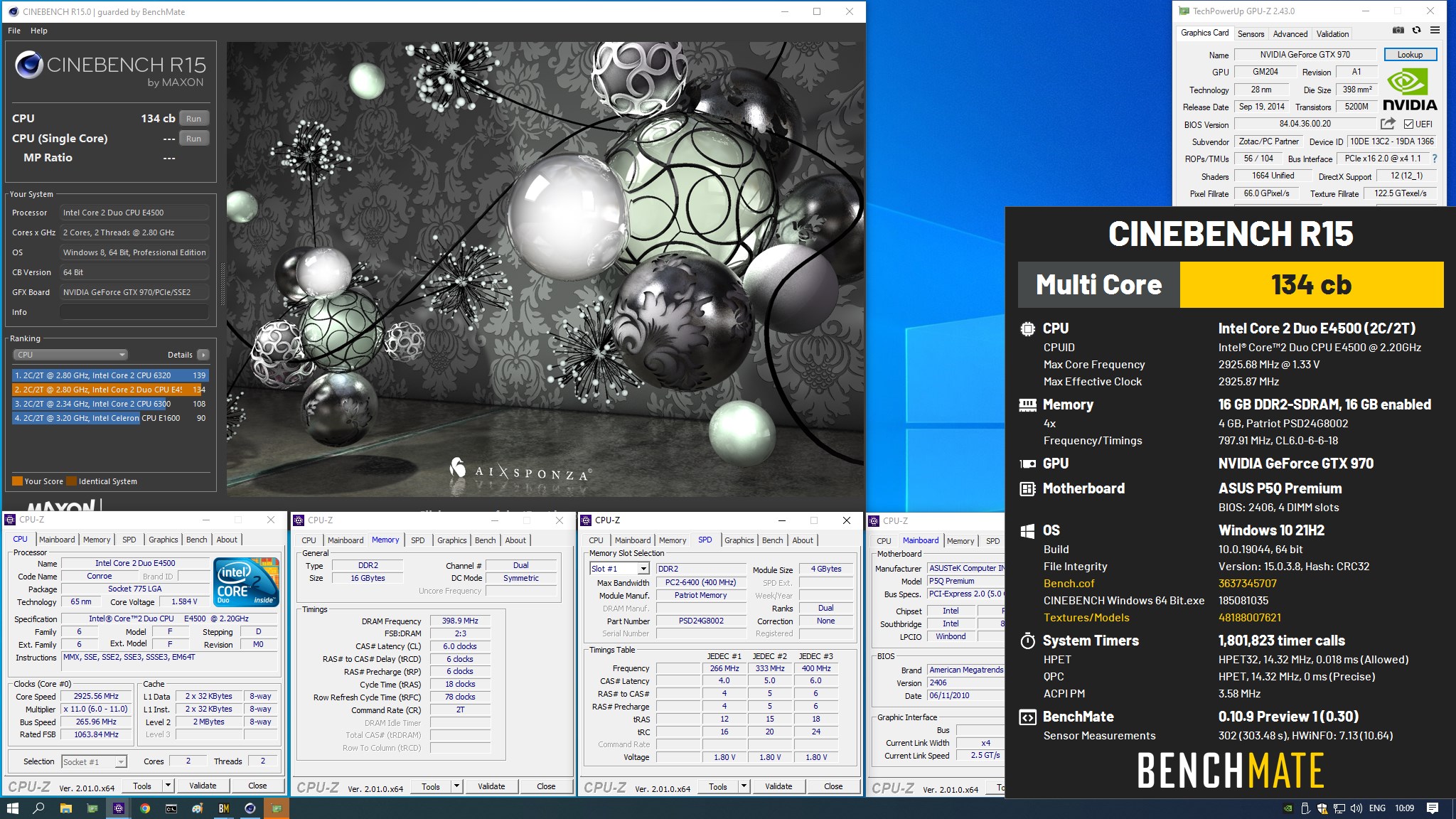
Task: Click the Core Speed value 2925.56 MHz
Action: pyautogui.click(x=96, y=696)
